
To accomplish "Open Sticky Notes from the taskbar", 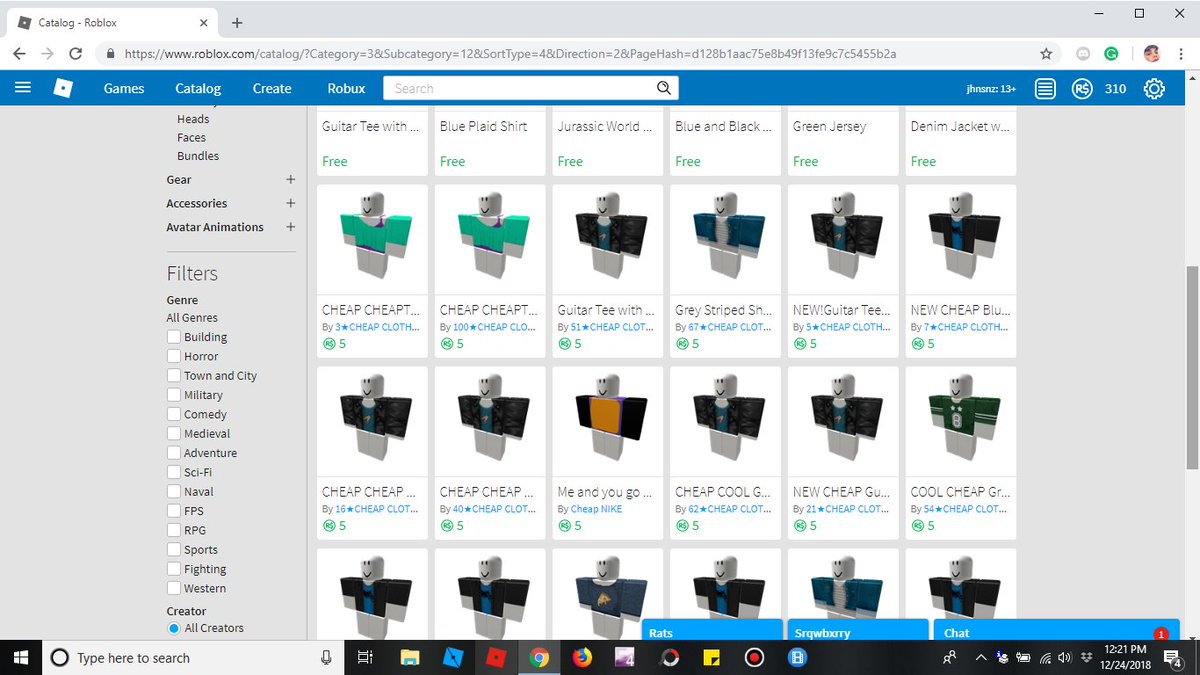I will [x=712, y=657].
